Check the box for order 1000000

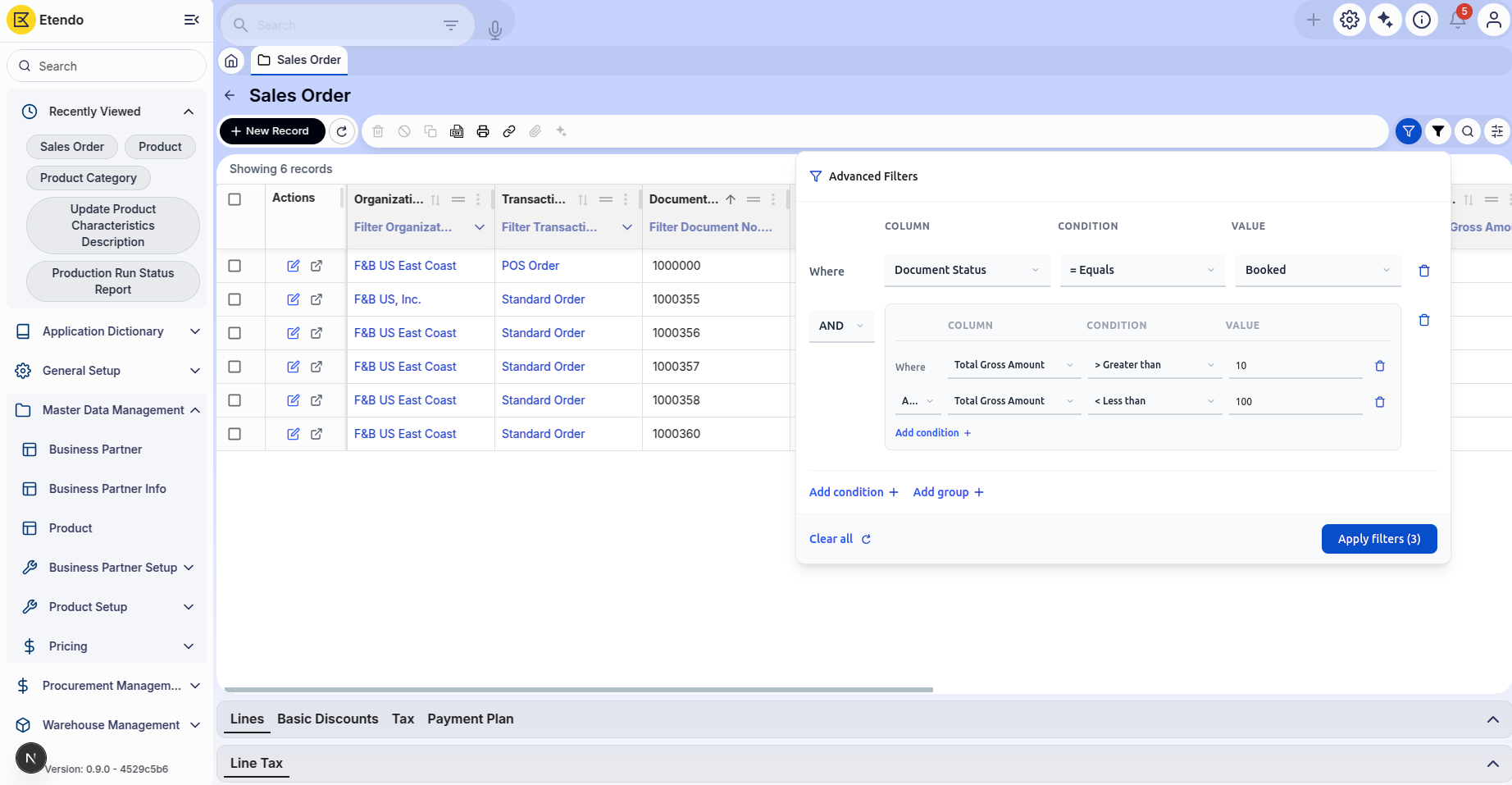[x=235, y=266]
